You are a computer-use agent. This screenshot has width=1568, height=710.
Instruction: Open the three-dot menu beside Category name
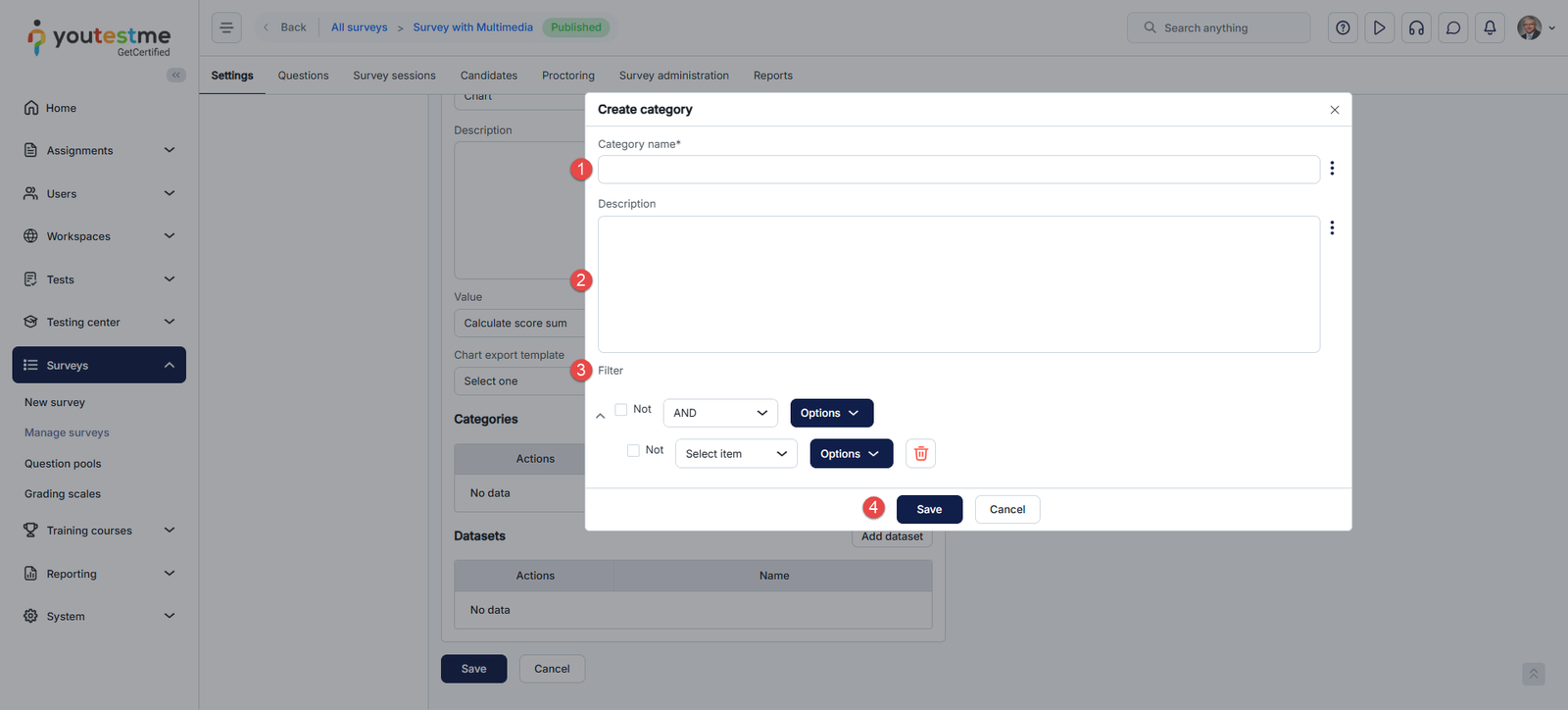click(x=1332, y=169)
